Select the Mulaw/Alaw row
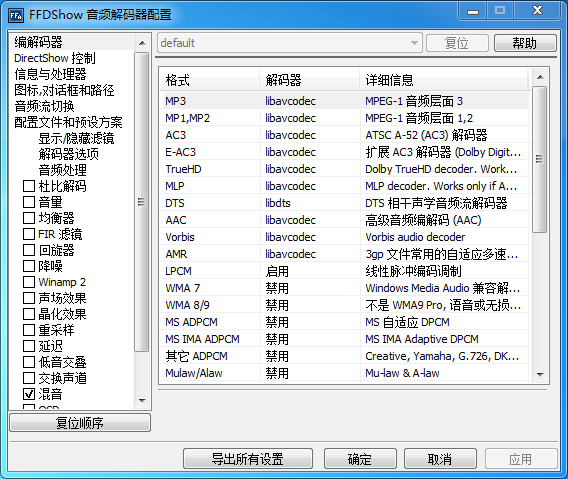Screen dimensions: 568x479 (344, 373)
